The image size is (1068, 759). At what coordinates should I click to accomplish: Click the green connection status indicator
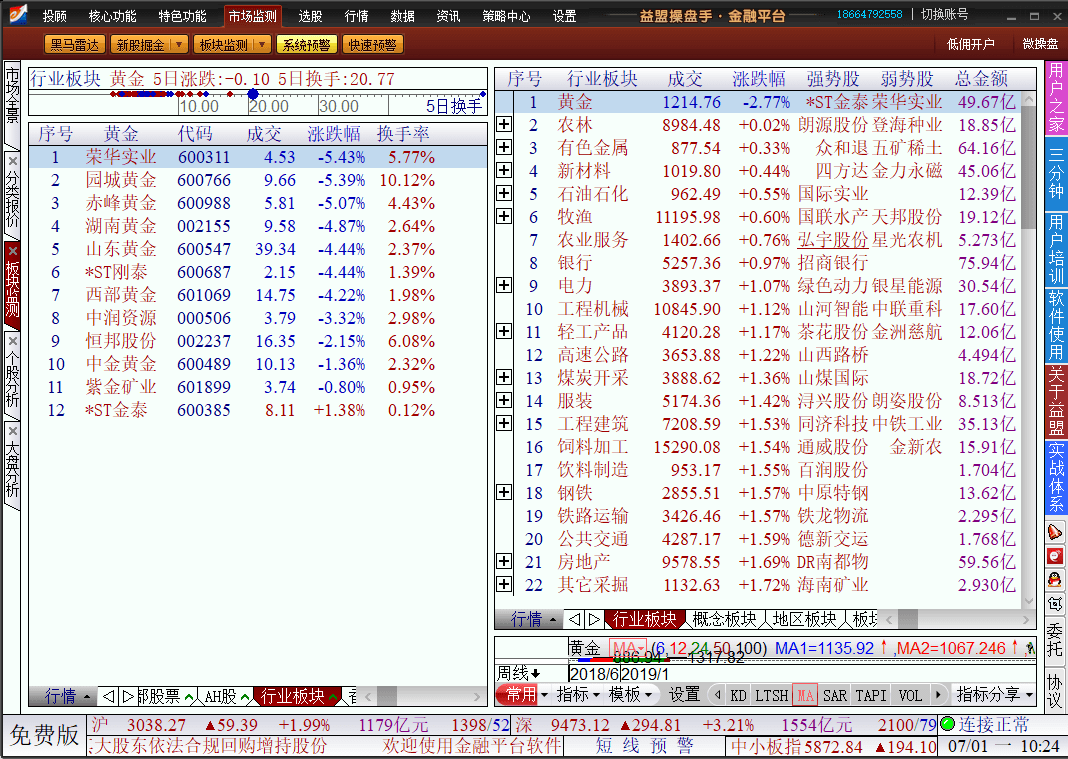click(x=947, y=724)
